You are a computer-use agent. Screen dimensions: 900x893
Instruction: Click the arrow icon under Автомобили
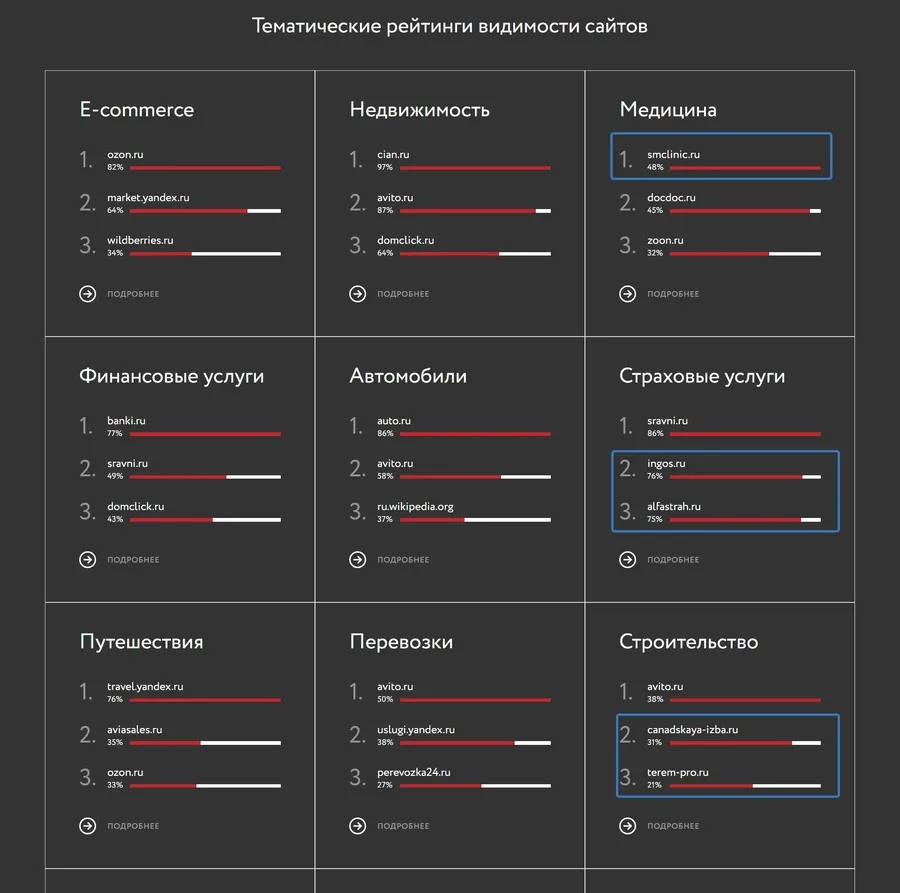coord(358,560)
